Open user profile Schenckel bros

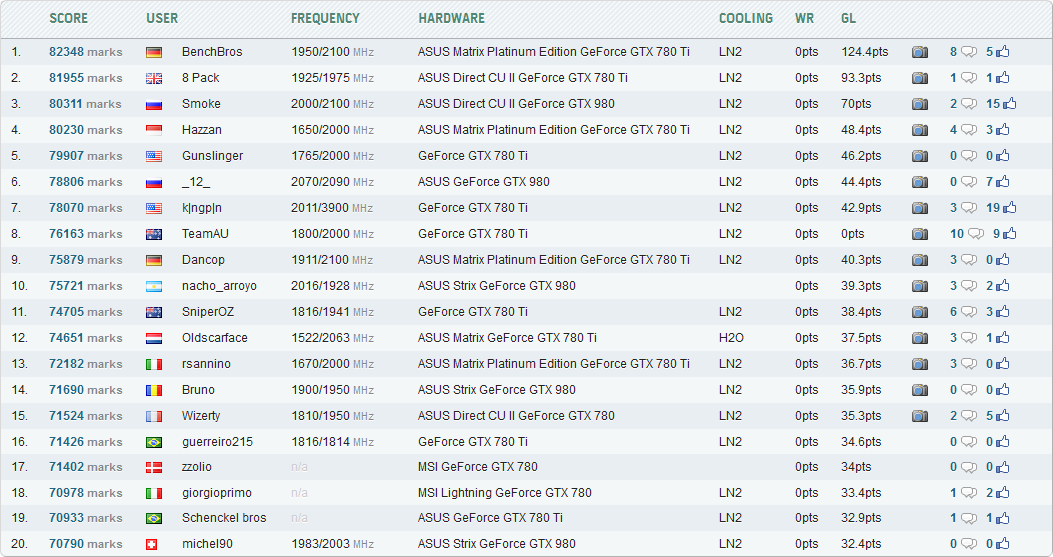tap(224, 518)
